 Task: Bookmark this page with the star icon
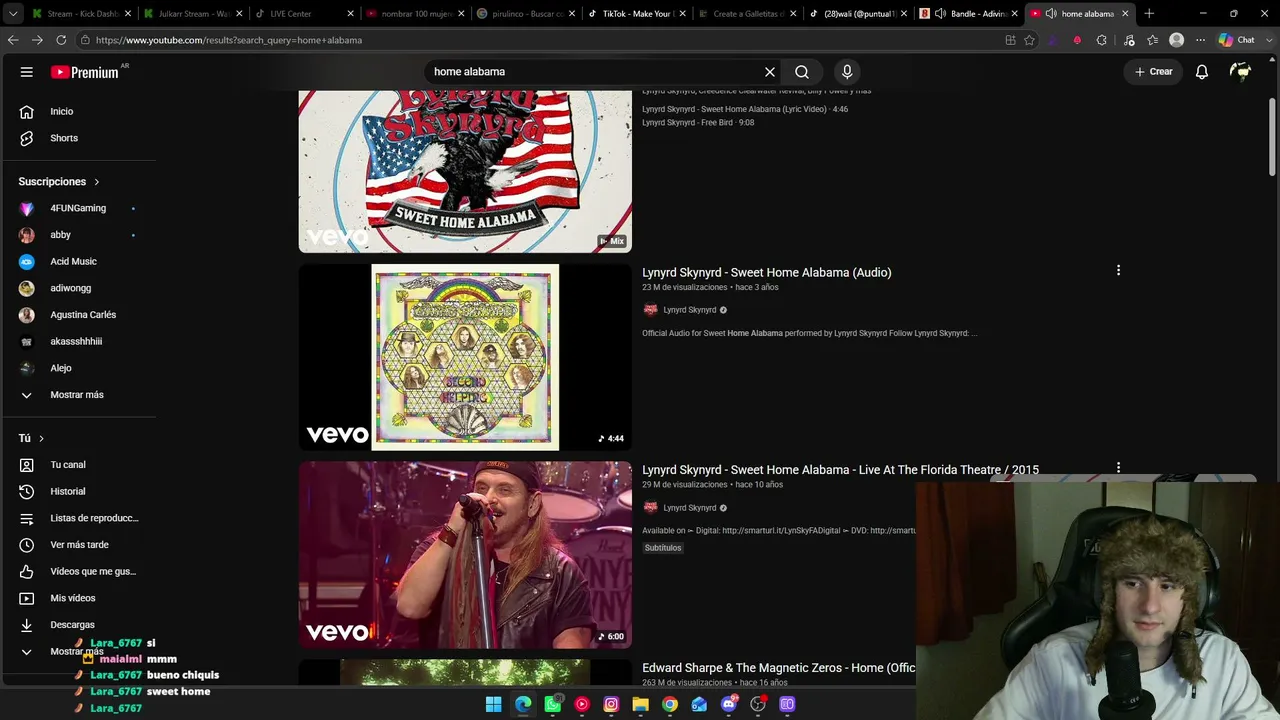point(1029,40)
